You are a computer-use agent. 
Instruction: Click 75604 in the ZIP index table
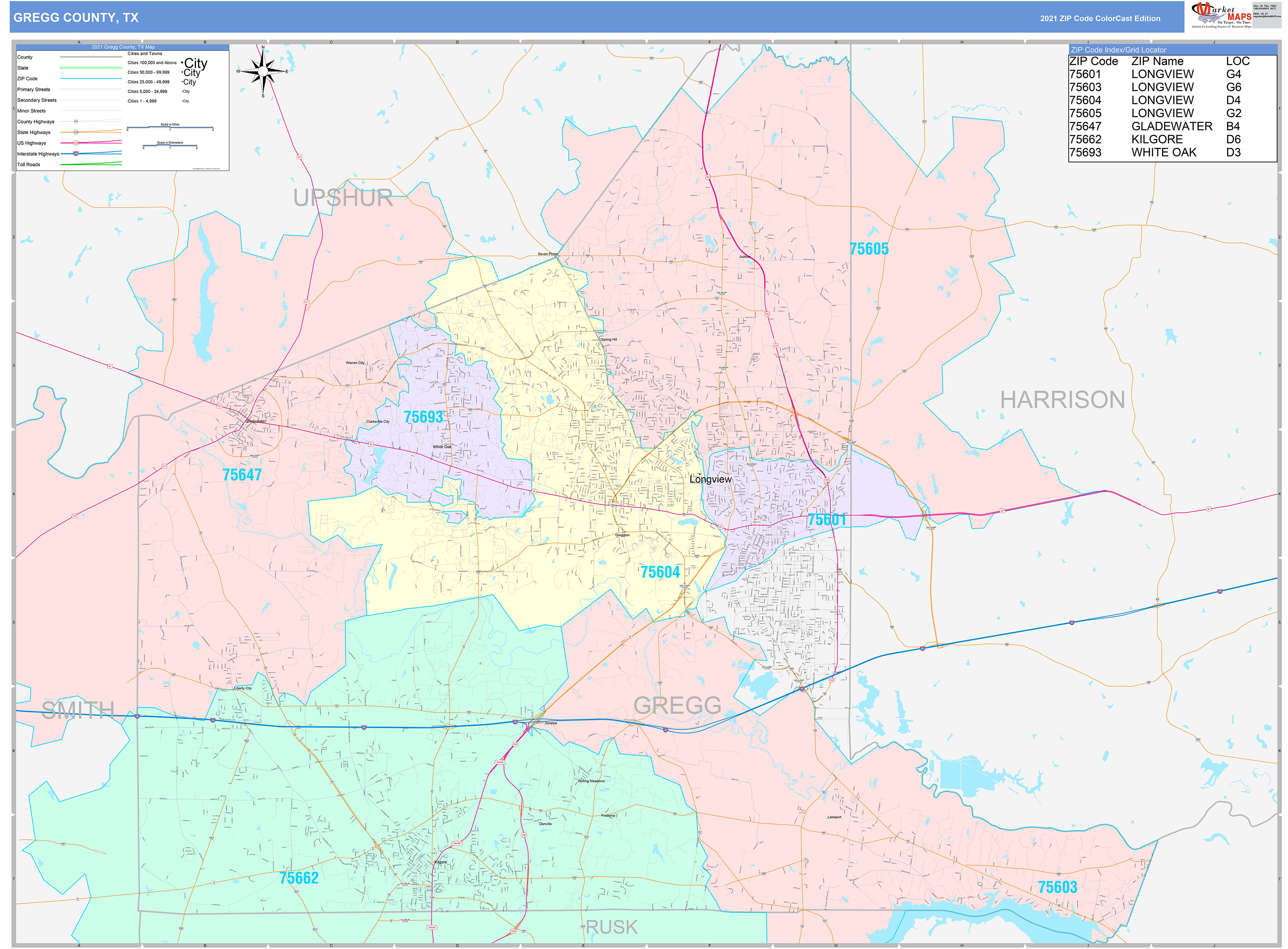pyautogui.click(x=1085, y=100)
